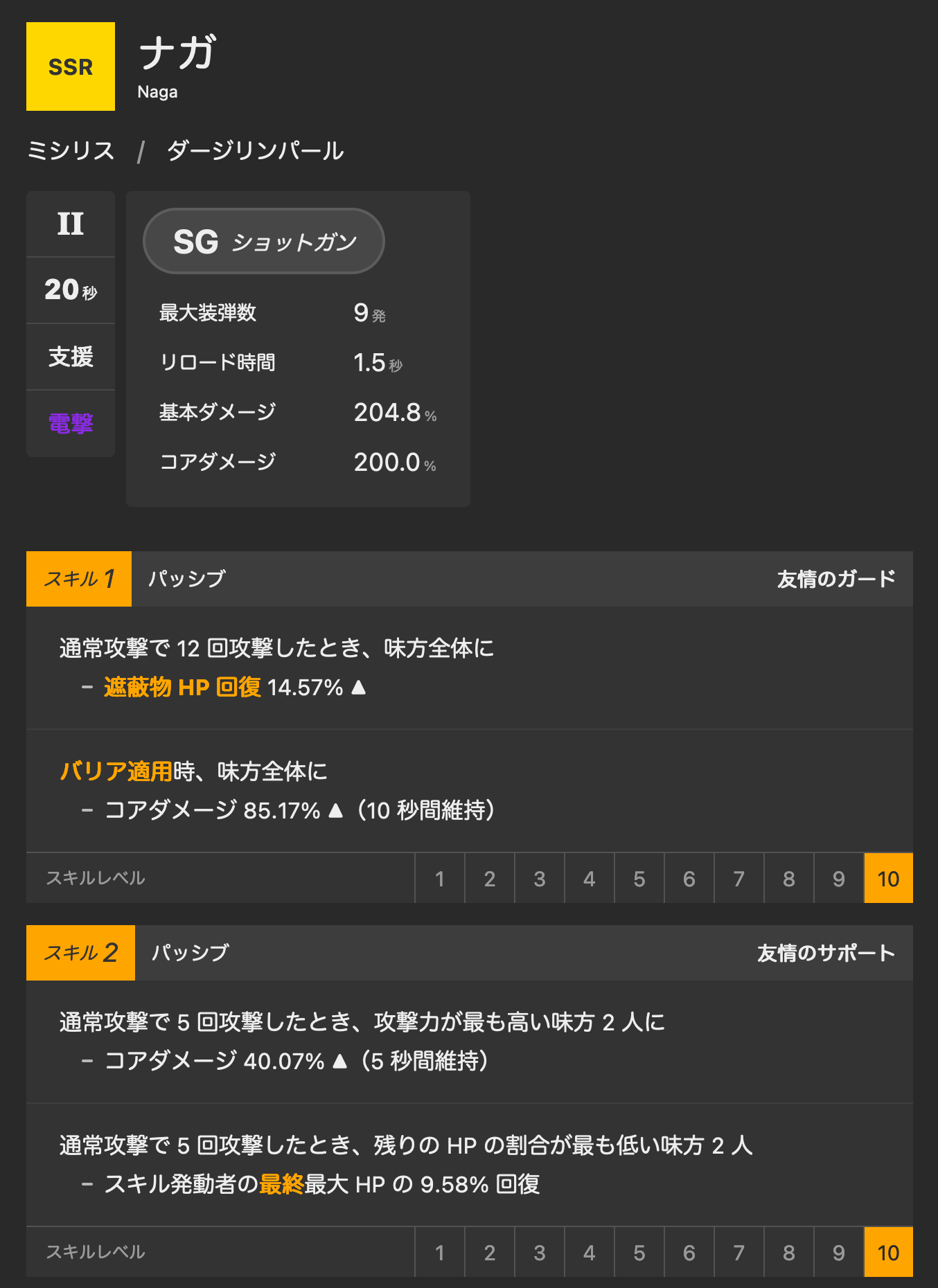
Task: Set Skill 2 level to 3
Action: [x=540, y=1253]
